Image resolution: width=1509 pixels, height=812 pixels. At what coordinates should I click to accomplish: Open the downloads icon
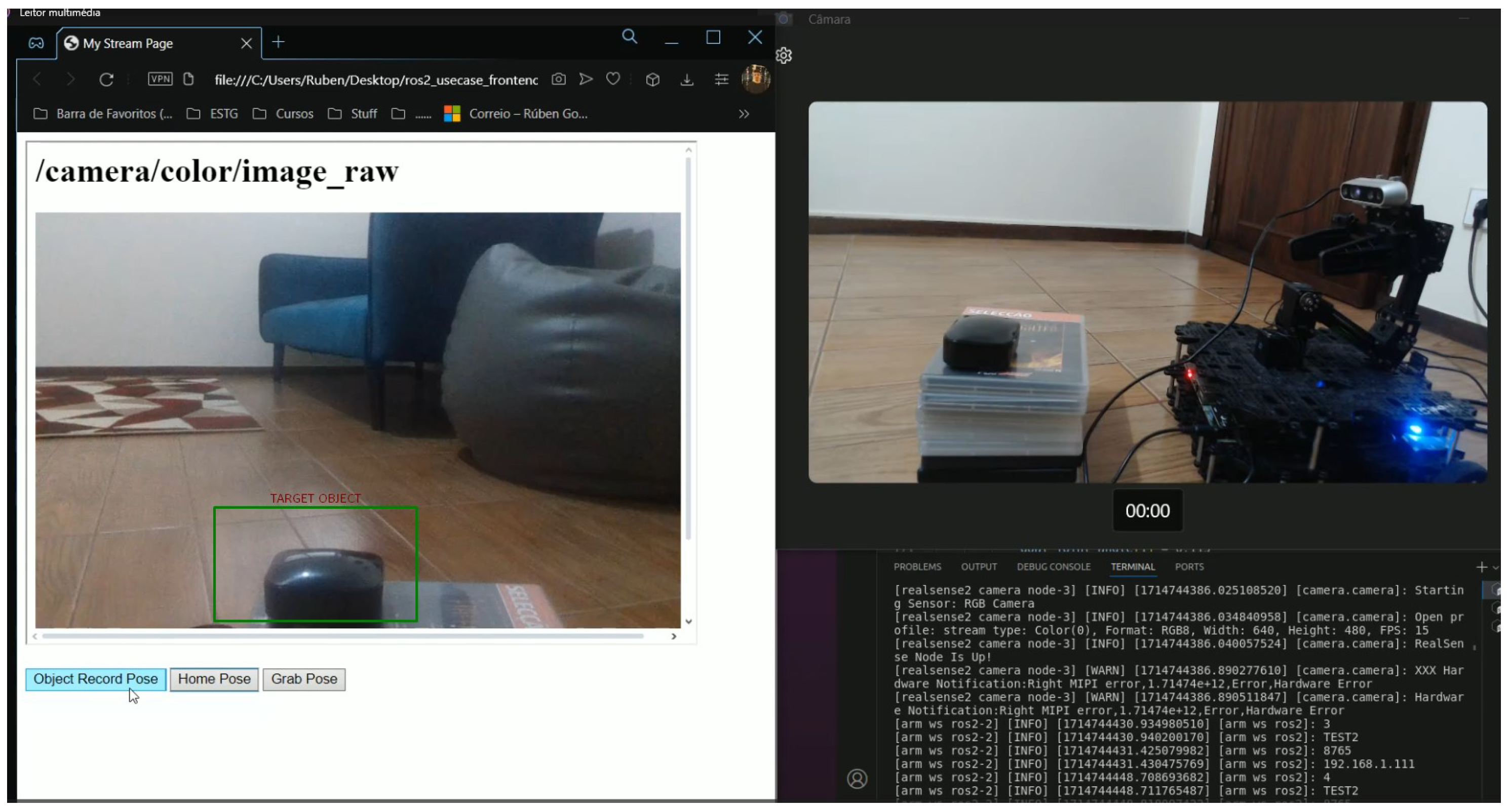click(686, 79)
